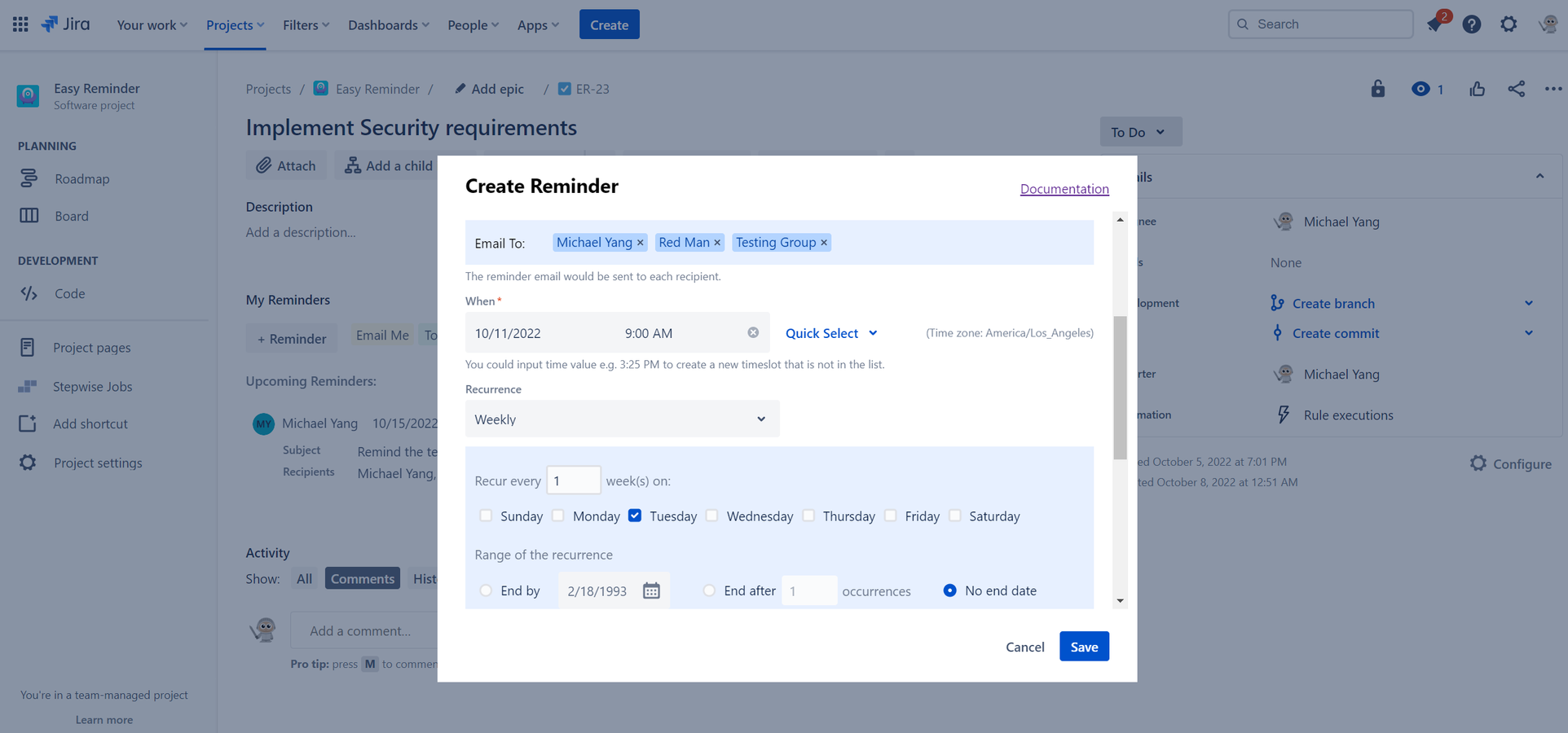Viewport: 1568px width, 733px height.
Task: Collapse the Details panel chevron
Action: tap(1539, 177)
